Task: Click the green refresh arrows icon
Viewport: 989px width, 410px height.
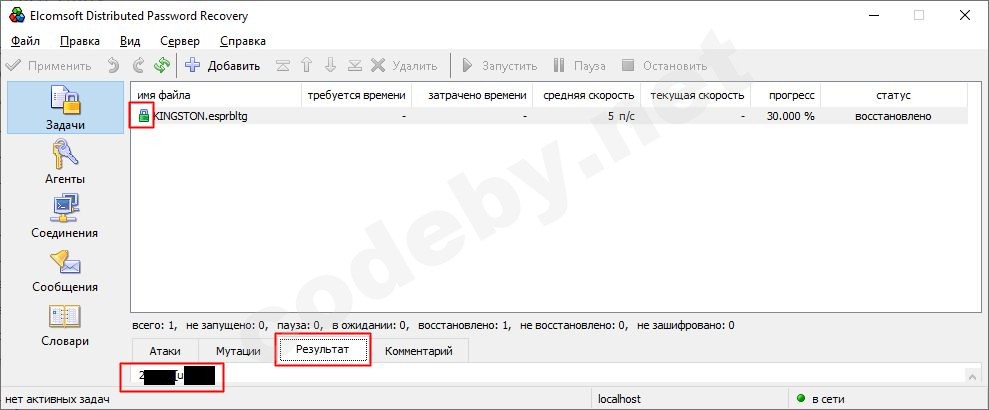Action: click(x=162, y=65)
